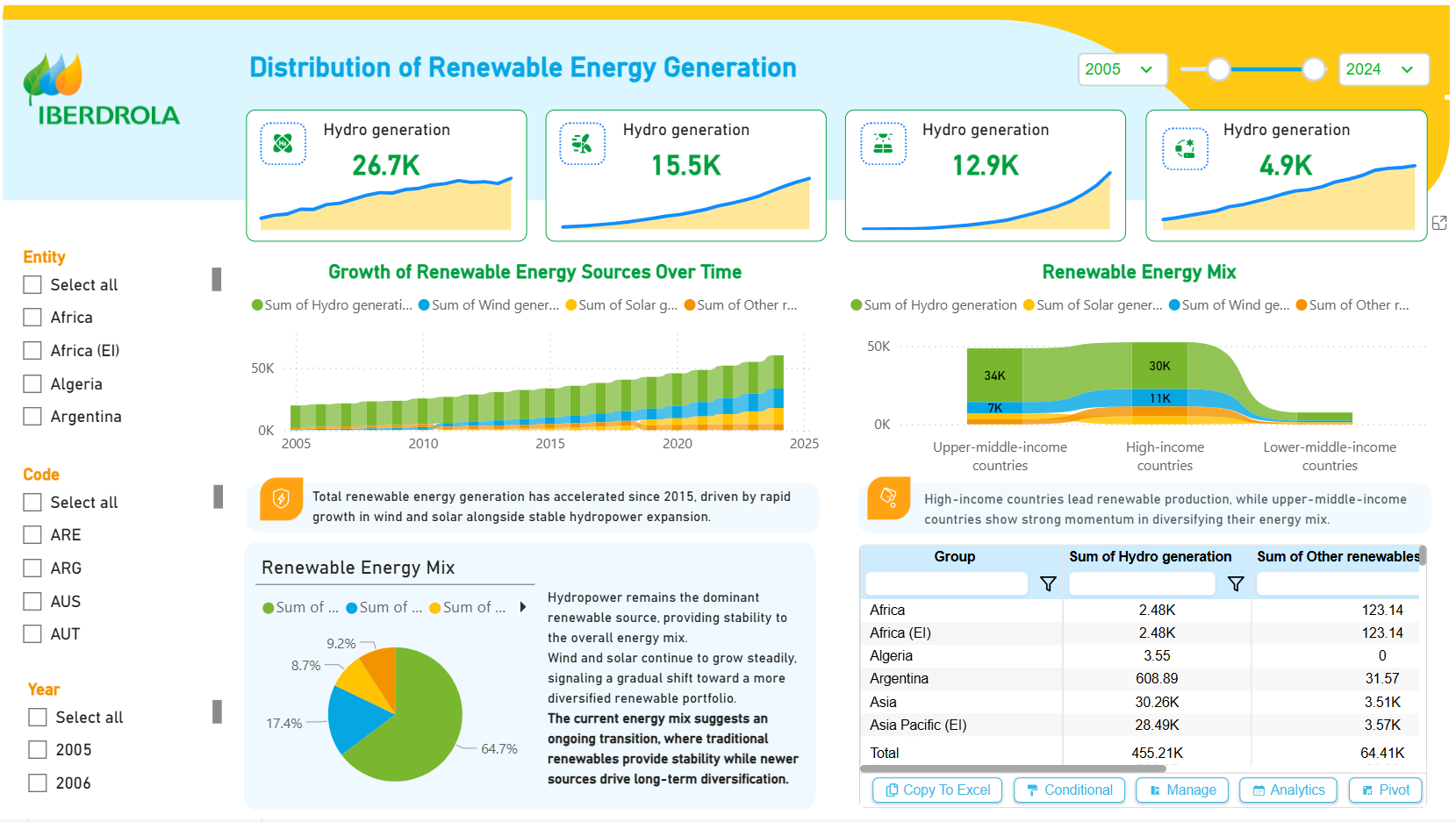1456x822 pixels.
Task: Click the icon in the 4.9K card
Action: pyautogui.click(x=1185, y=148)
